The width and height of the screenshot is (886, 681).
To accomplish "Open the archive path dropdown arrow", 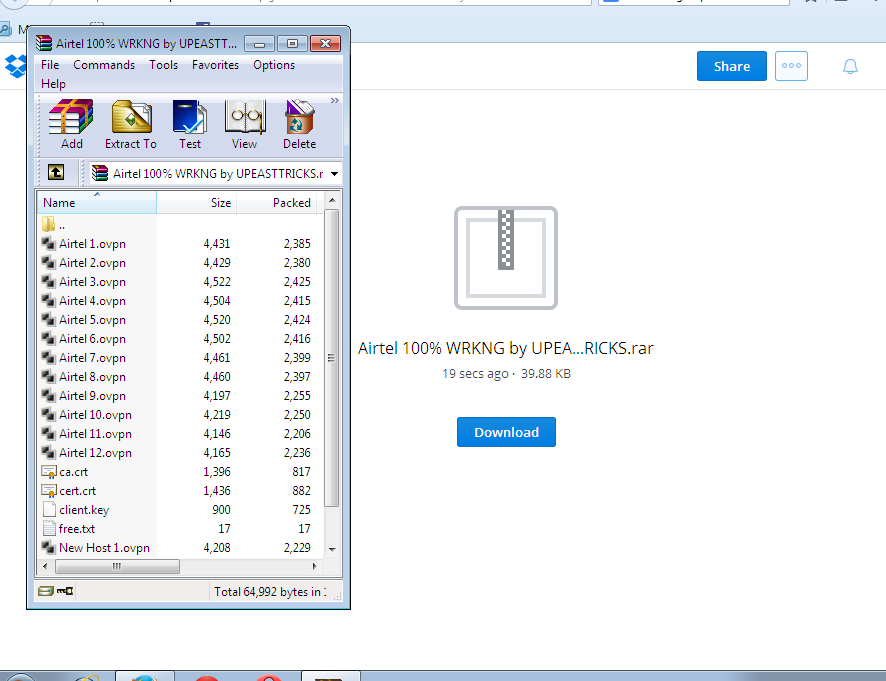I will click(x=335, y=173).
